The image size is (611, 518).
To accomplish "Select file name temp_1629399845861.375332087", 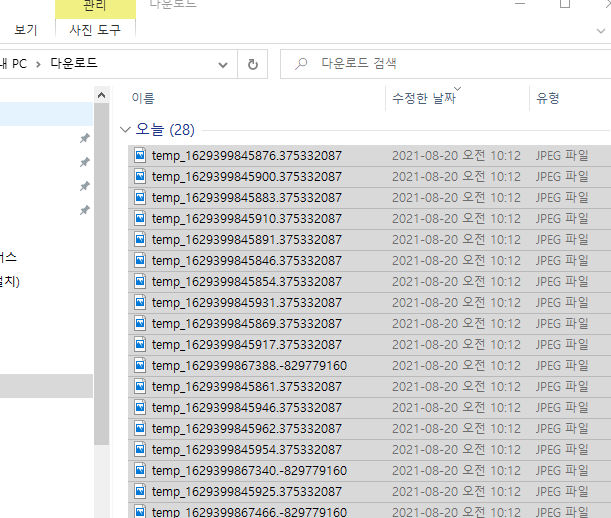I will [x=247, y=387].
